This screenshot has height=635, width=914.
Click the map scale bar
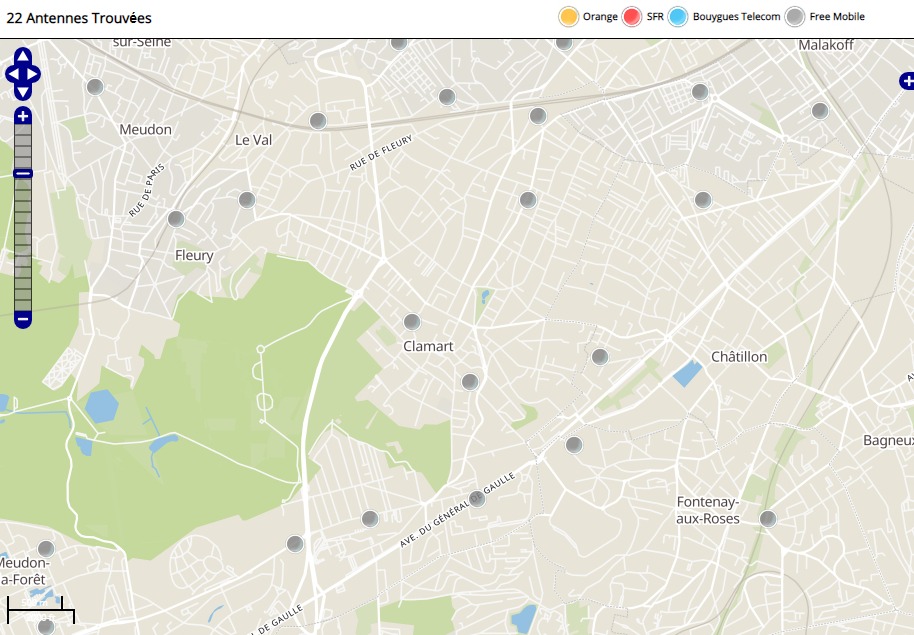pyautogui.click(x=40, y=607)
